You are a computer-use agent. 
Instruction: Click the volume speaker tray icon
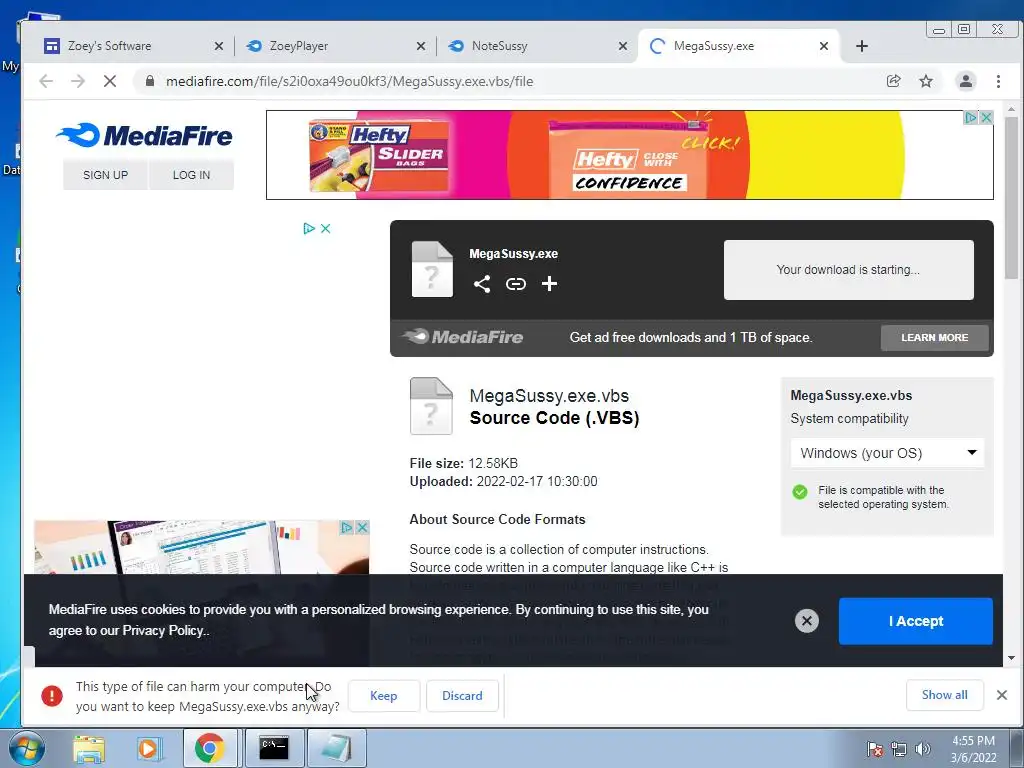coord(923,749)
